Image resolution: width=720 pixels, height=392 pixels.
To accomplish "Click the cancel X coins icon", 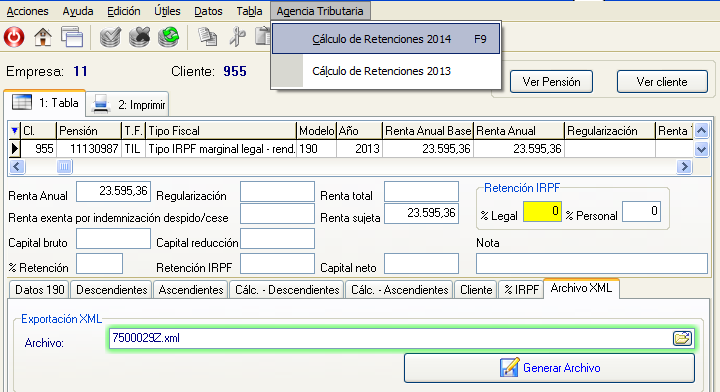I will [140, 37].
